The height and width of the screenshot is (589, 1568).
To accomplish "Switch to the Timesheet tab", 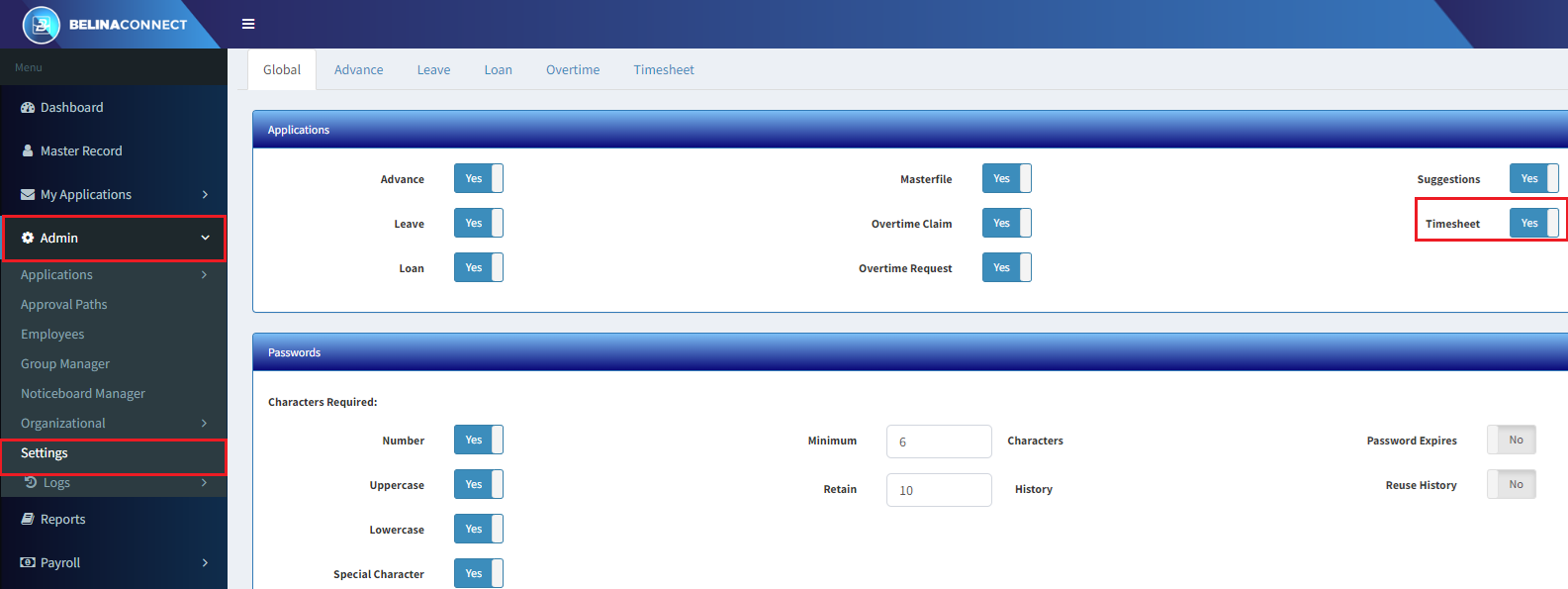I will pyautogui.click(x=664, y=69).
